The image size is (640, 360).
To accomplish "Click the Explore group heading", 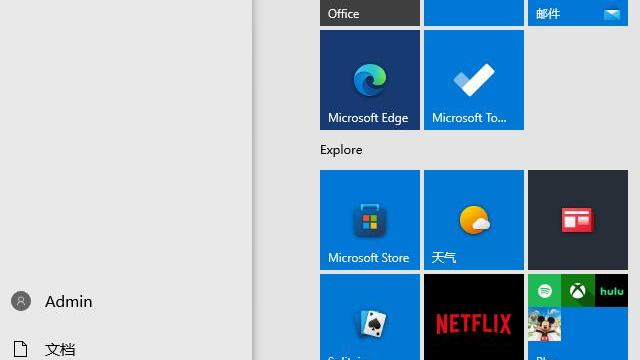I will 341,150.
